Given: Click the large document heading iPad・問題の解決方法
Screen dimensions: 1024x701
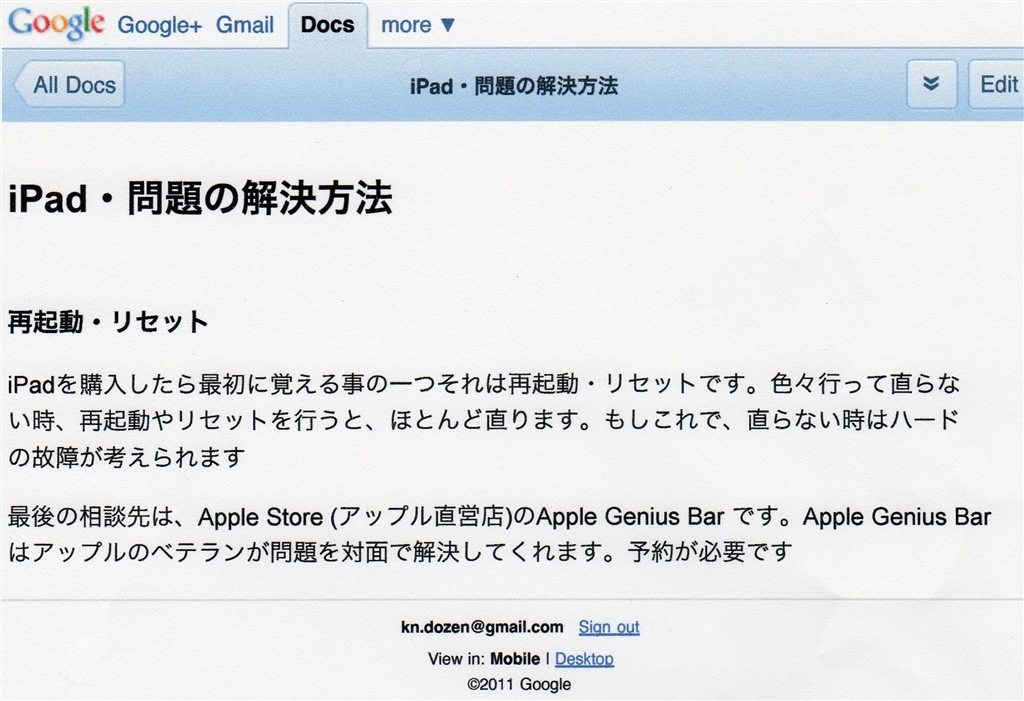Looking at the screenshot, I should (200, 198).
